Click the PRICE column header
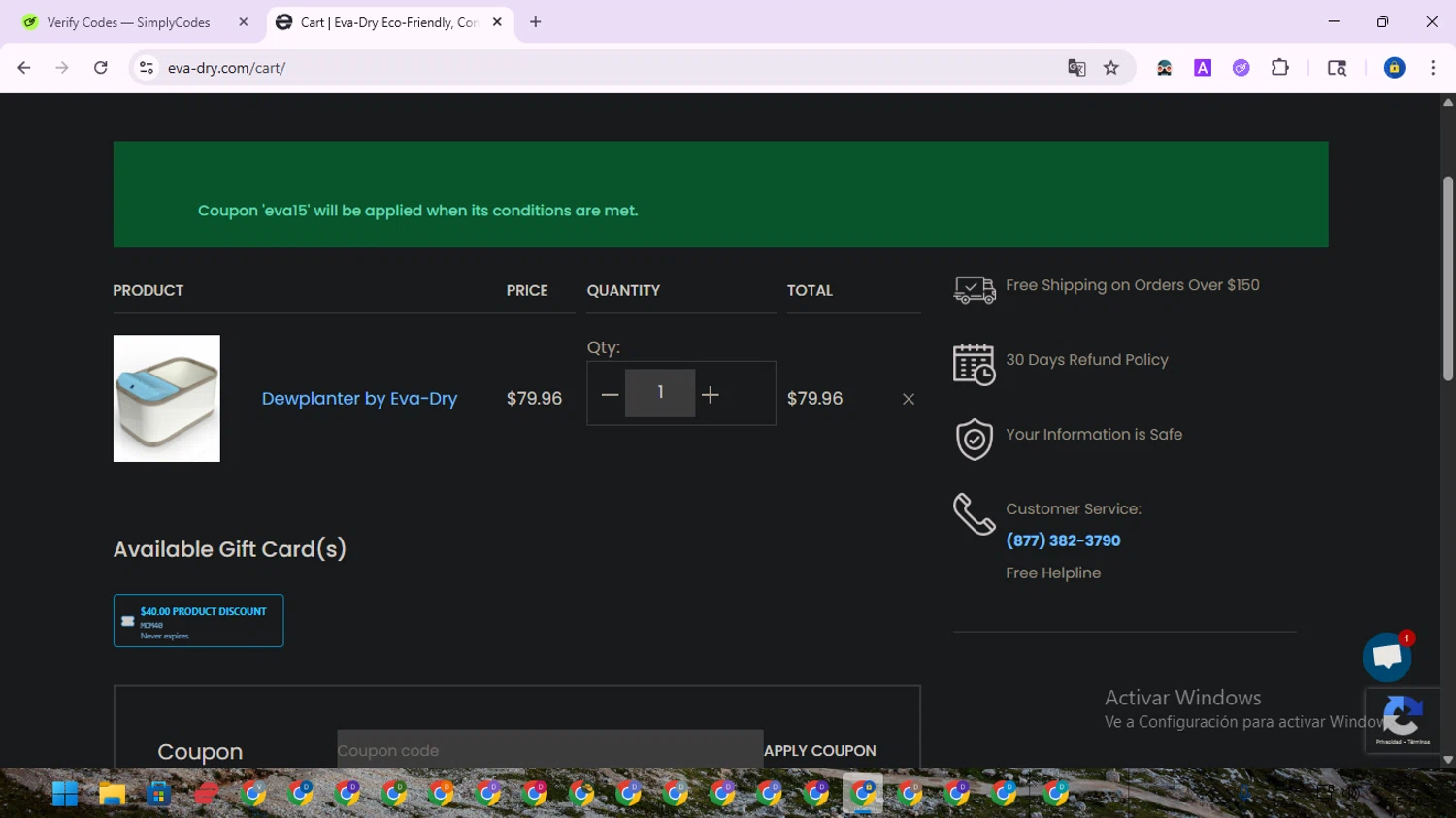 point(527,290)
